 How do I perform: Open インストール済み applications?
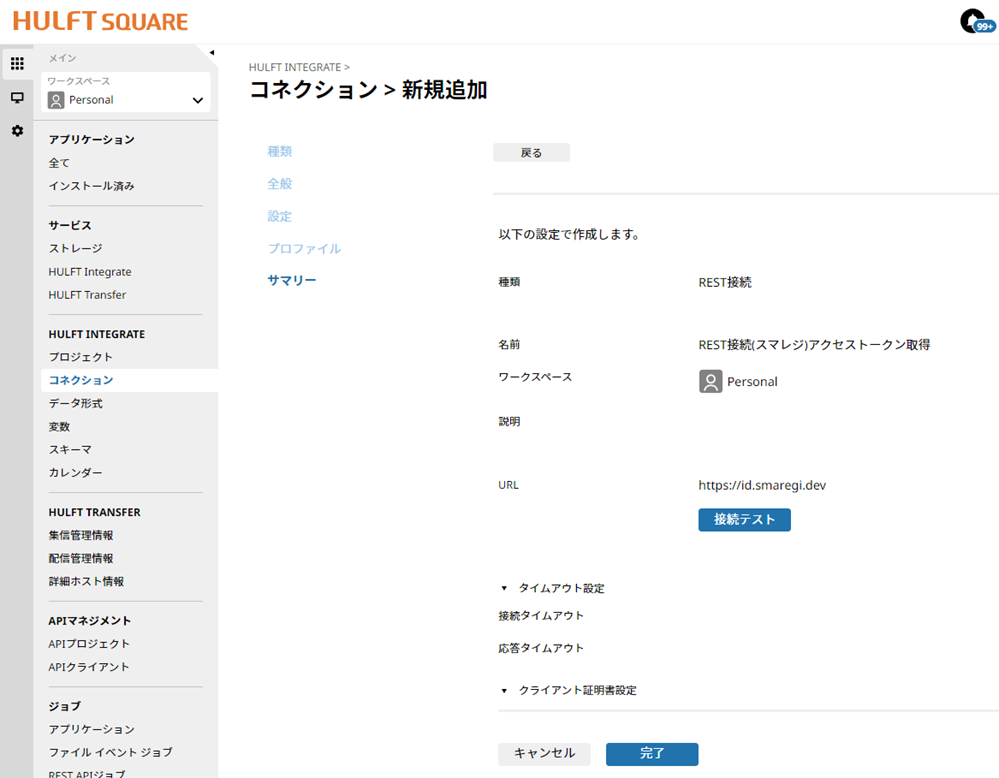92,186
